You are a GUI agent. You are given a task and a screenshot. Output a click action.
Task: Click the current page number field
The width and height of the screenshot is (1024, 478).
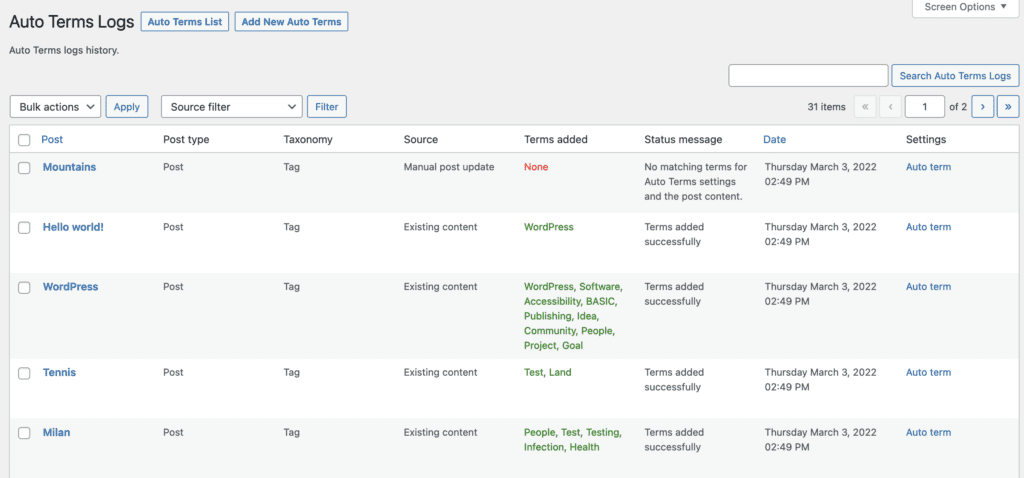pyautogui.click(x=925, y=106)
